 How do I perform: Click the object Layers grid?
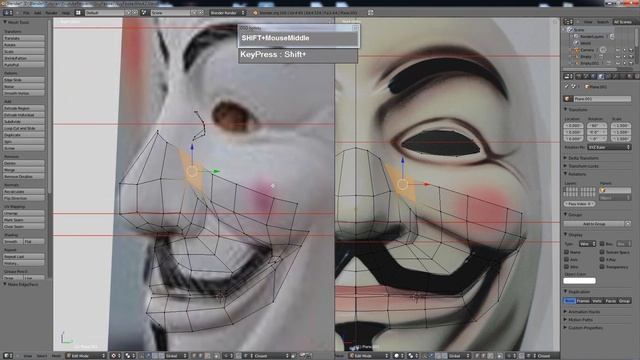pos(579,191)
